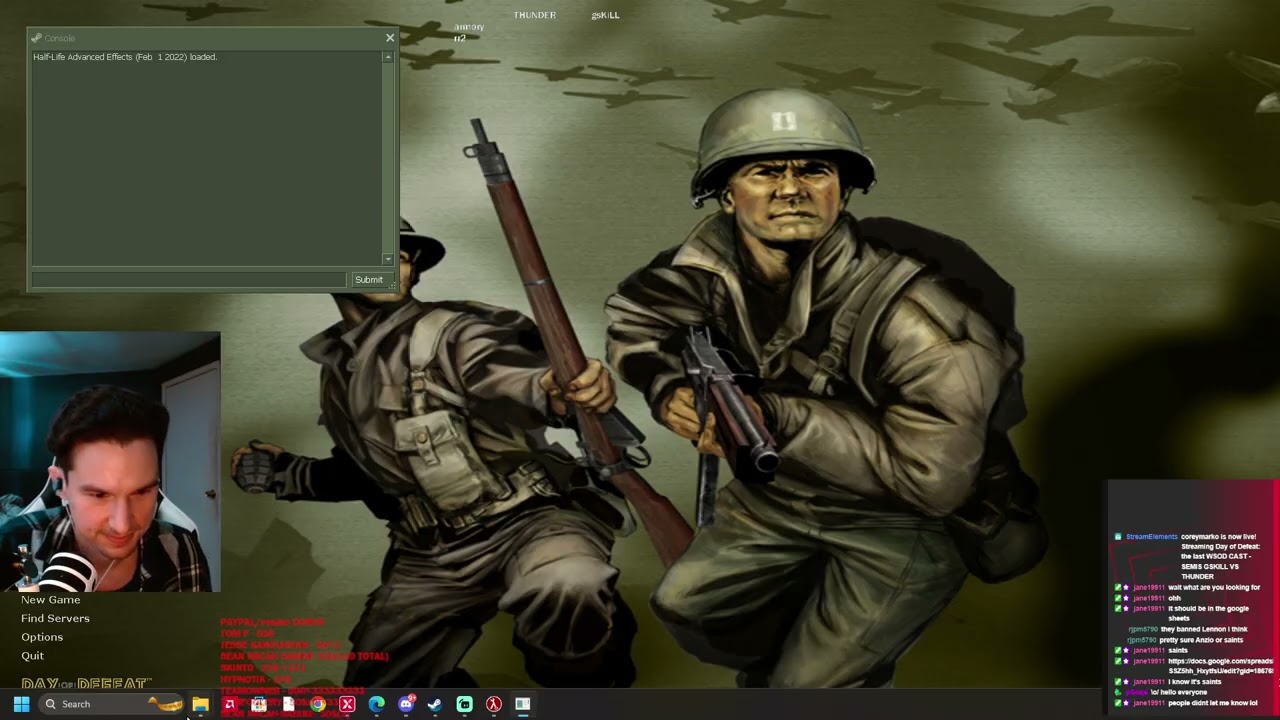Open Microsoft Store from the taskbar
Image resolution: width=1280 pixels, height=720 pixels.
[x=259, y=704]
